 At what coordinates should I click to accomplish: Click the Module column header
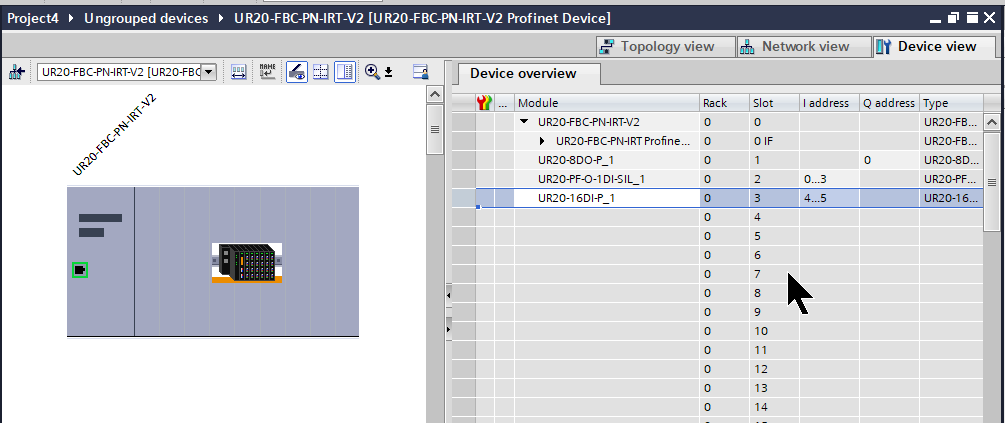click(606, 103)
